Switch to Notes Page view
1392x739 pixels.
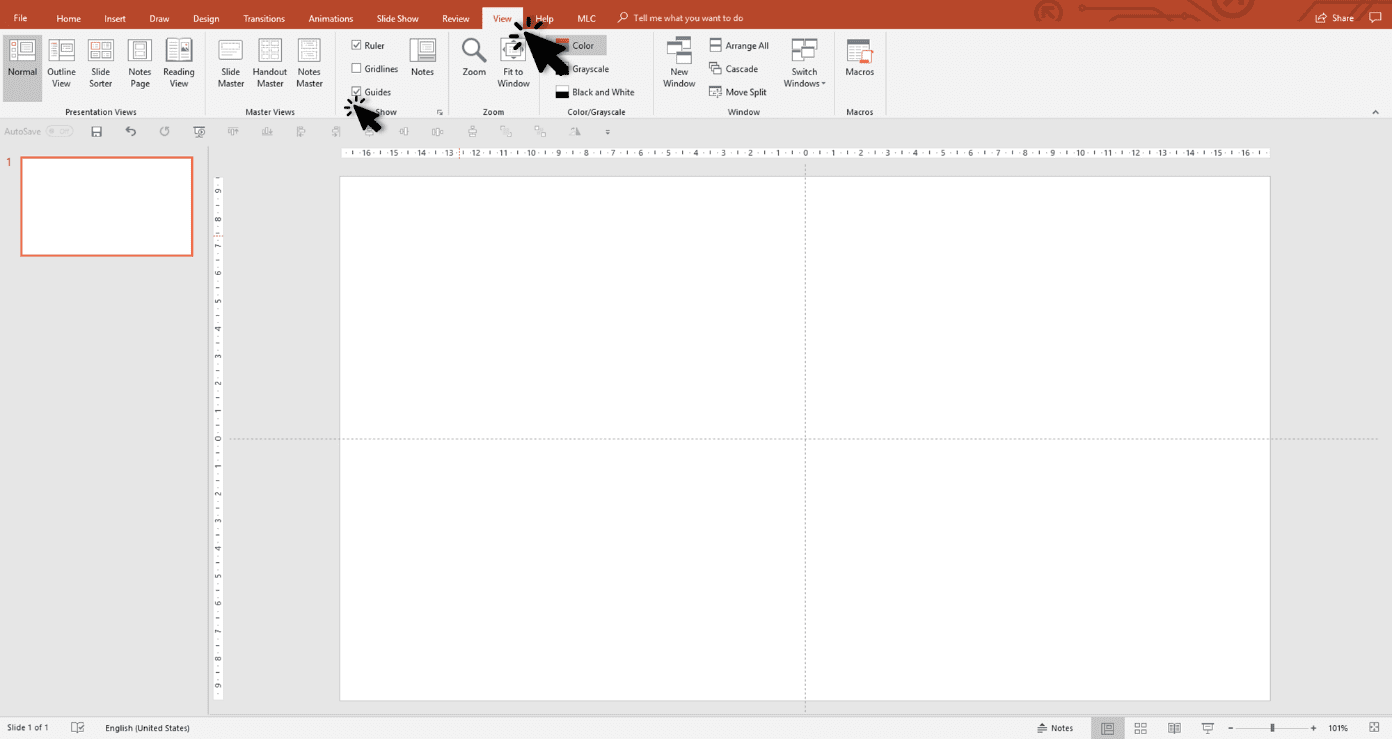139,62
